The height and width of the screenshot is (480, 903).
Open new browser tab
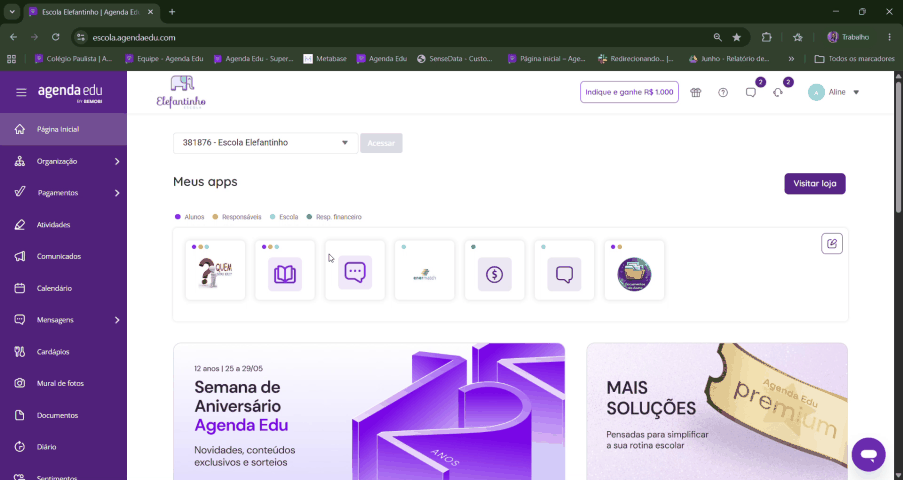pyautogui.click(x=172, y=12)
